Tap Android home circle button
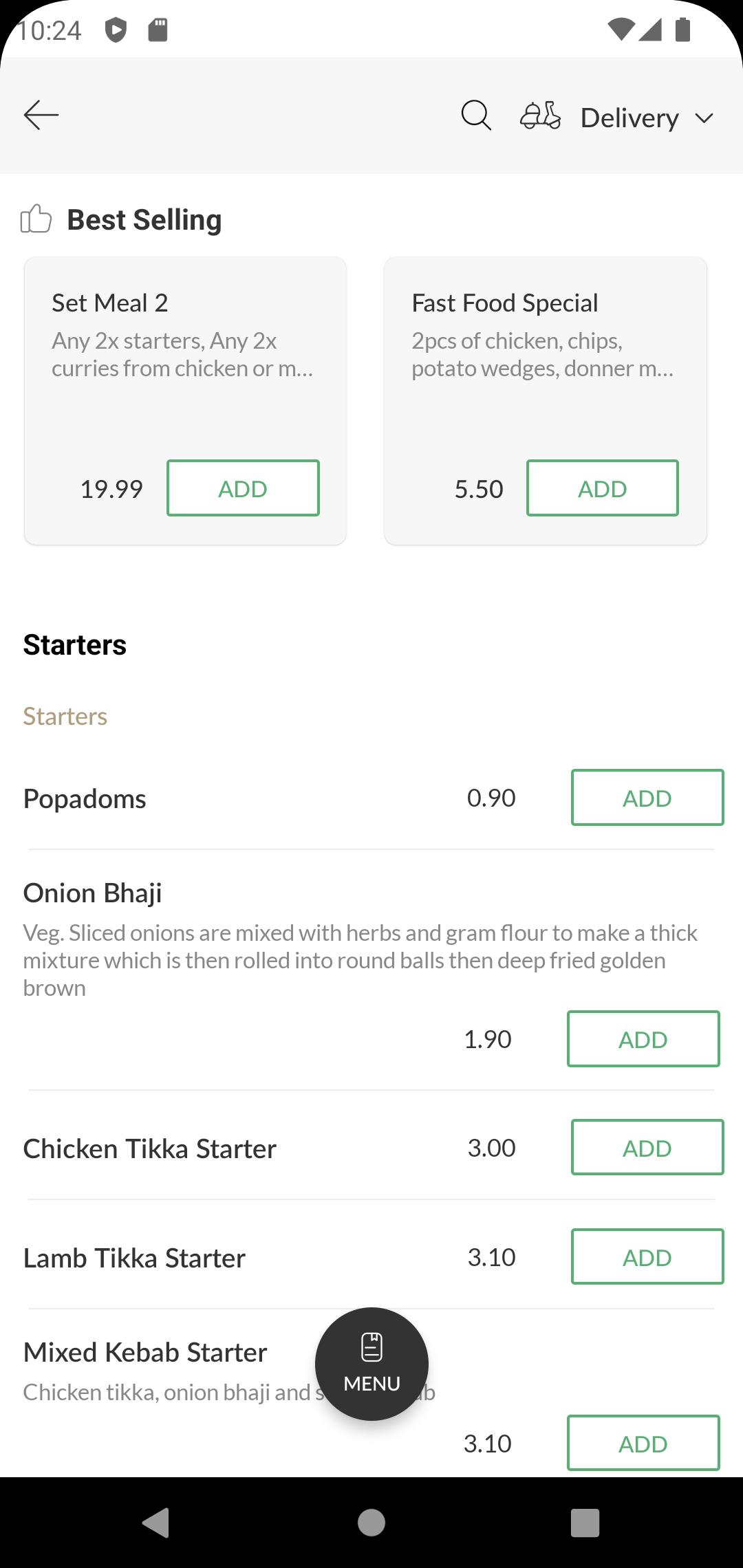 point(371,1522)
